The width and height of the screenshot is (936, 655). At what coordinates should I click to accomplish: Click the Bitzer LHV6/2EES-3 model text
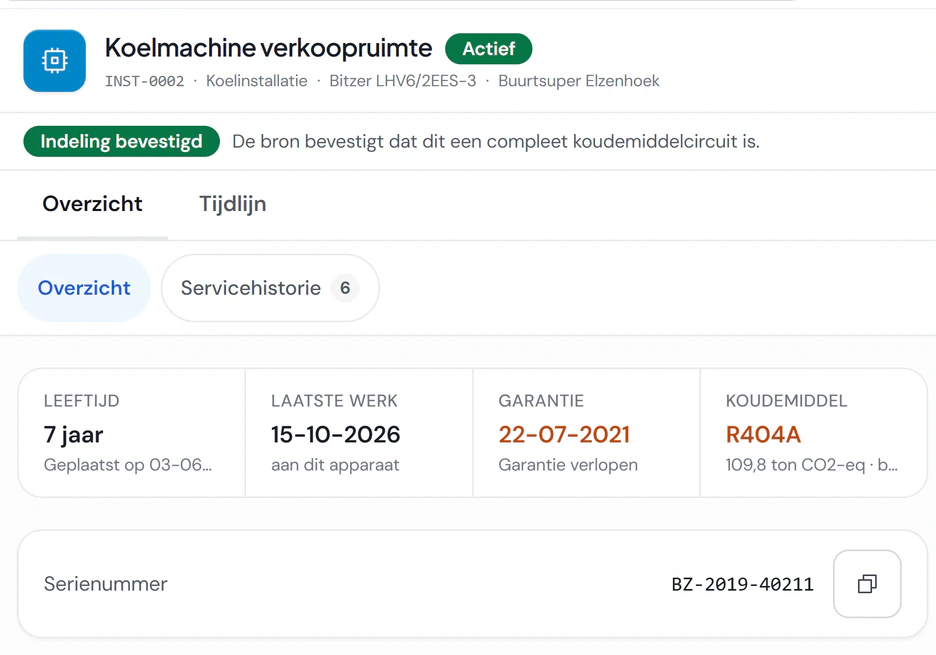tap(403, 81)
